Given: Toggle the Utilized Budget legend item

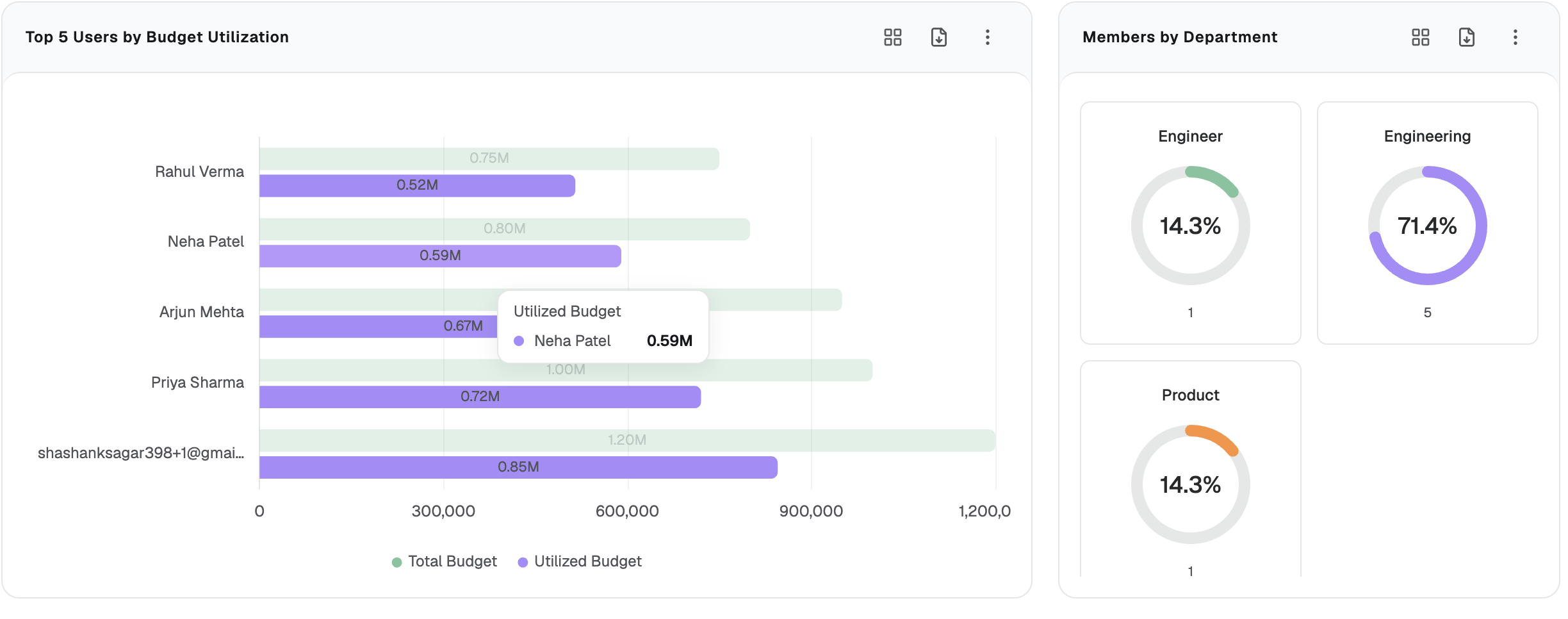Looking at the screenshot, I should click(x=580, y=561).
